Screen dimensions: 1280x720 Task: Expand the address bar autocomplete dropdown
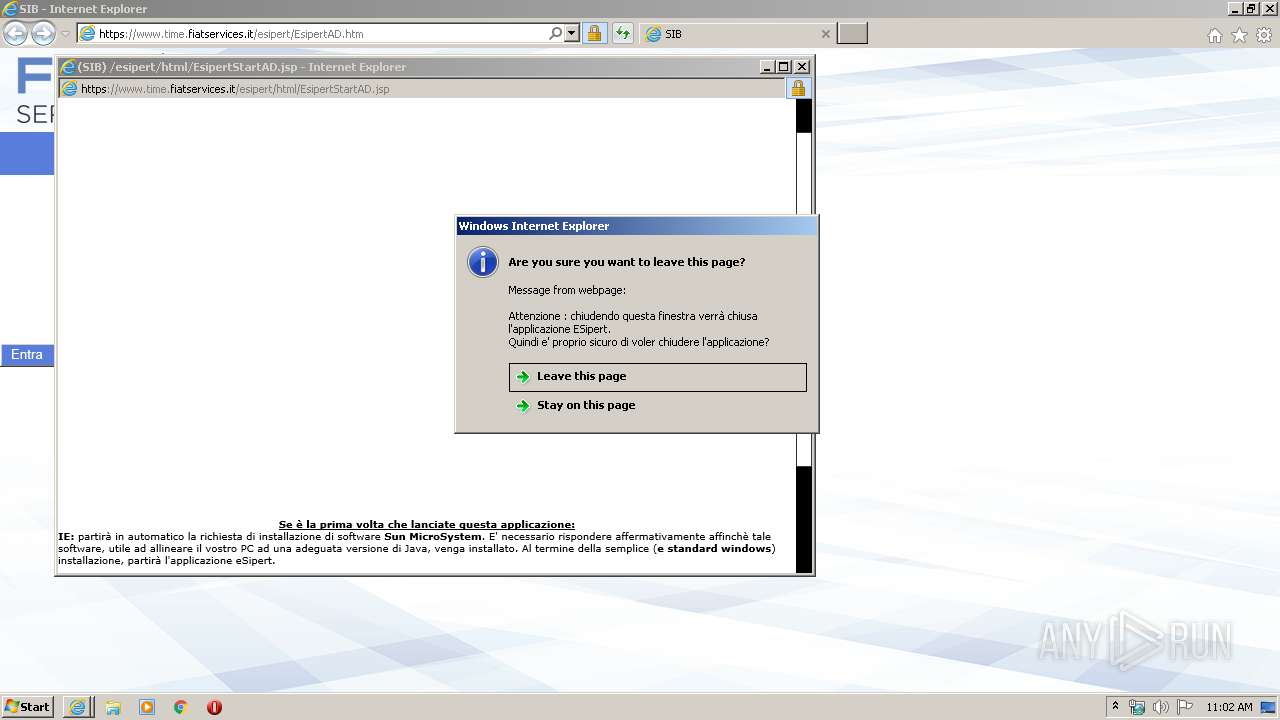point(572,33)
